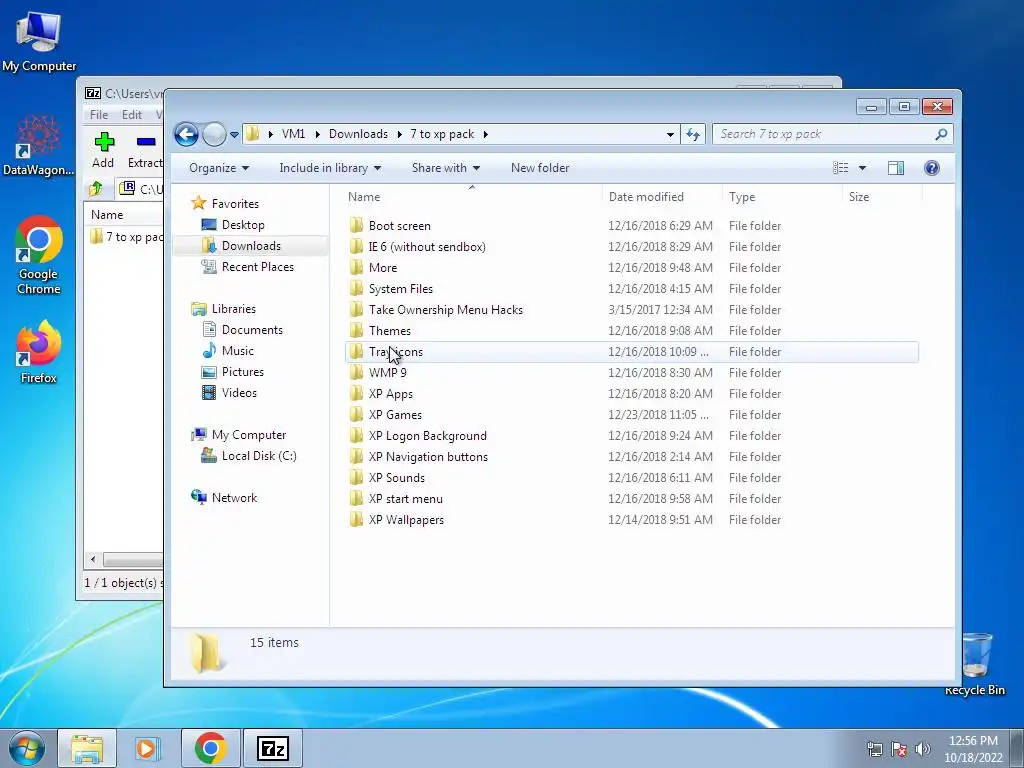Select the XP Games folder icon
Screen dimensions: 1024x768
coord(356,415)
